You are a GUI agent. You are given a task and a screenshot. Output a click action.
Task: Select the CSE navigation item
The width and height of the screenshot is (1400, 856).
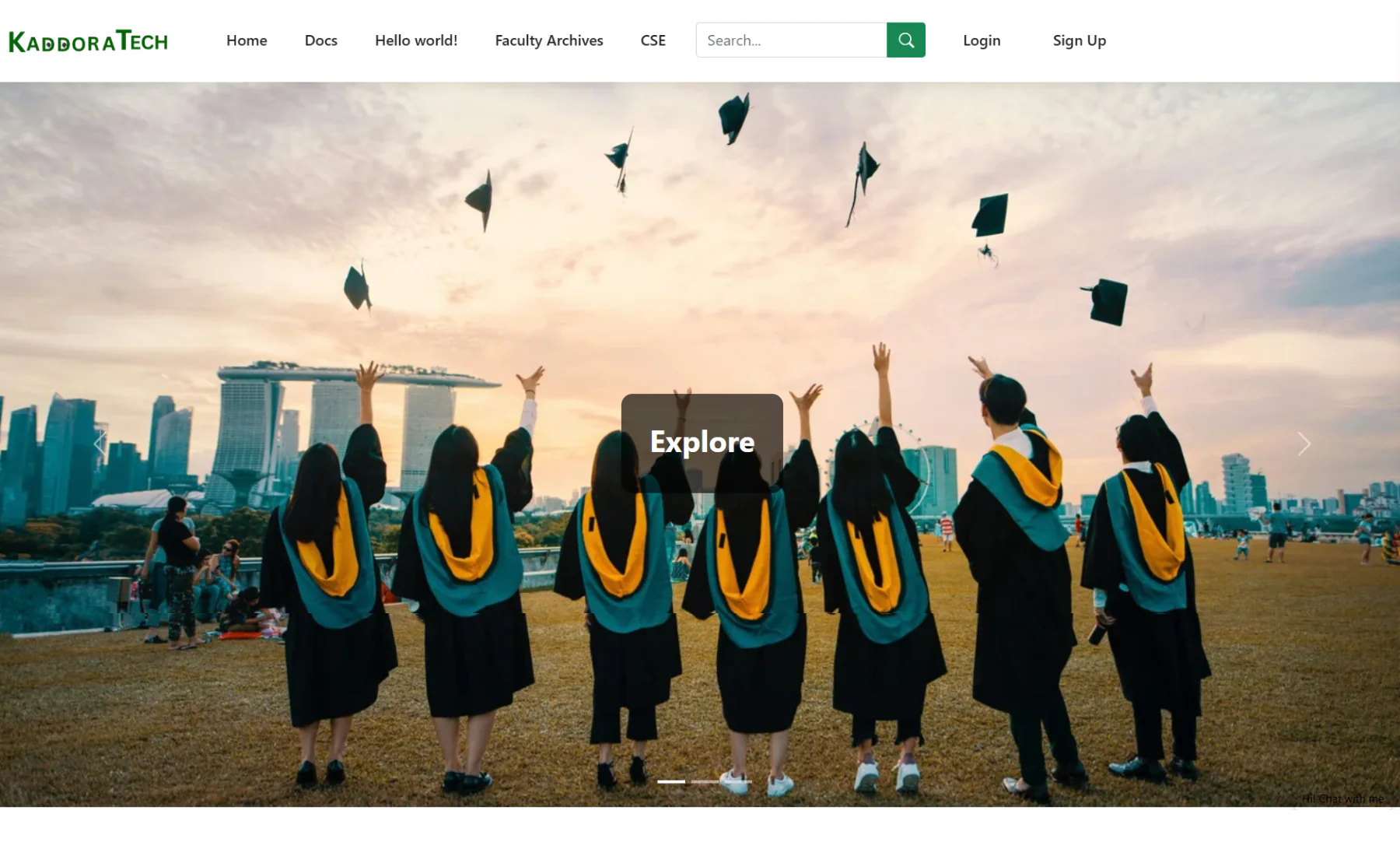click(653, 40)
